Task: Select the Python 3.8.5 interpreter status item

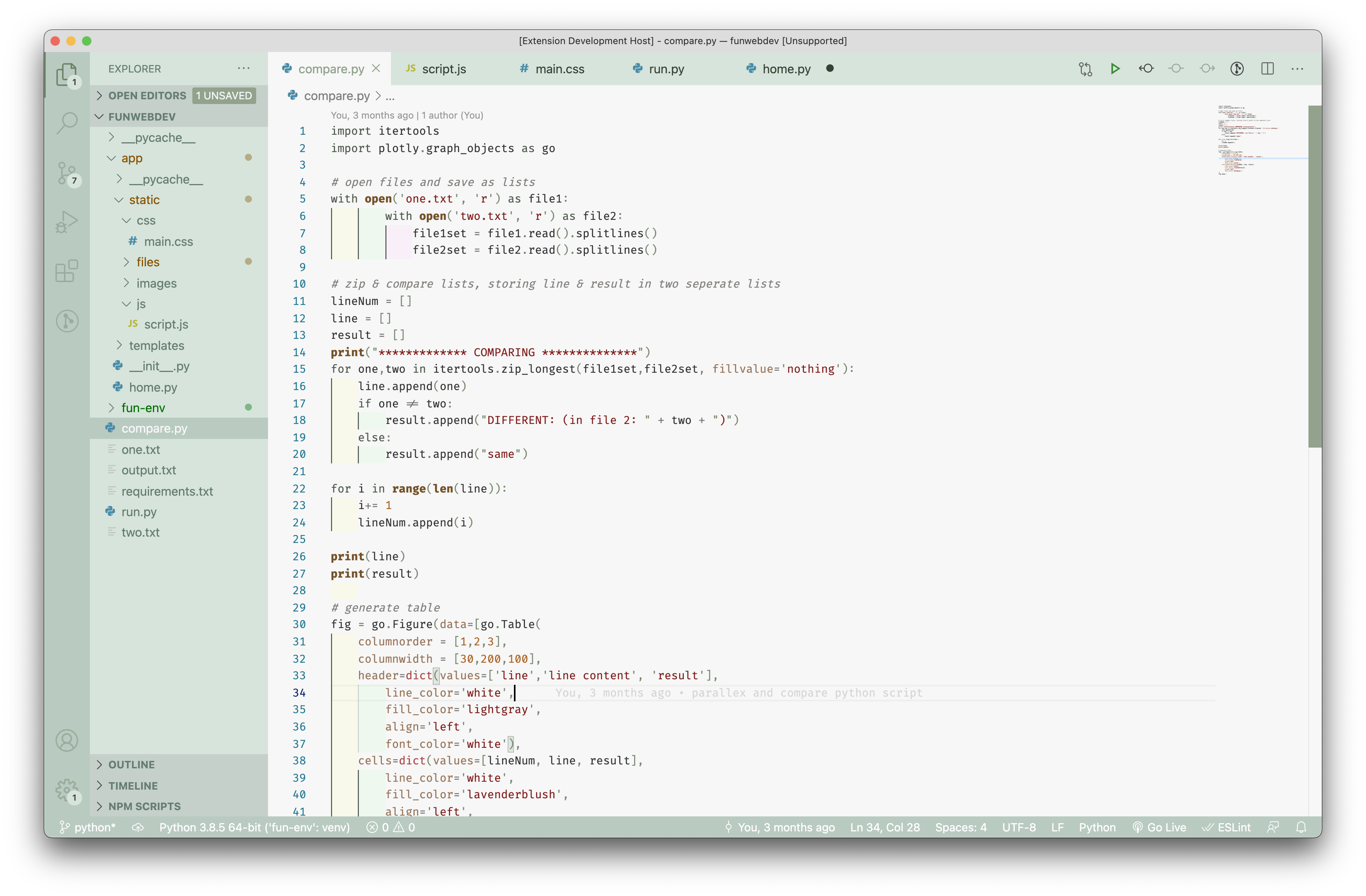Action: [254, 827]
